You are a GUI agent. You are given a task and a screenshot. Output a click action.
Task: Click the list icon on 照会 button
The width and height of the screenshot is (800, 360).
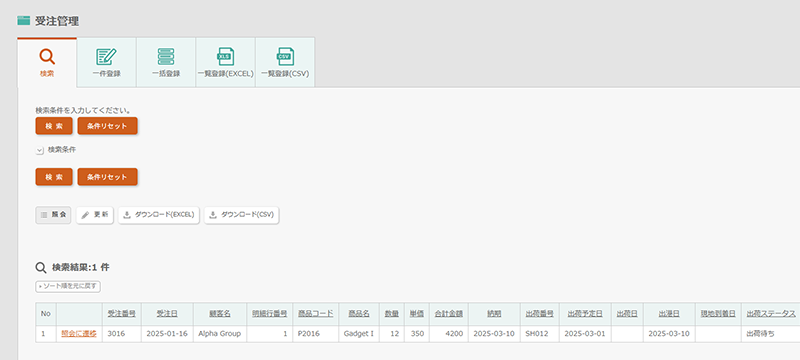click(x=44, y=215)
